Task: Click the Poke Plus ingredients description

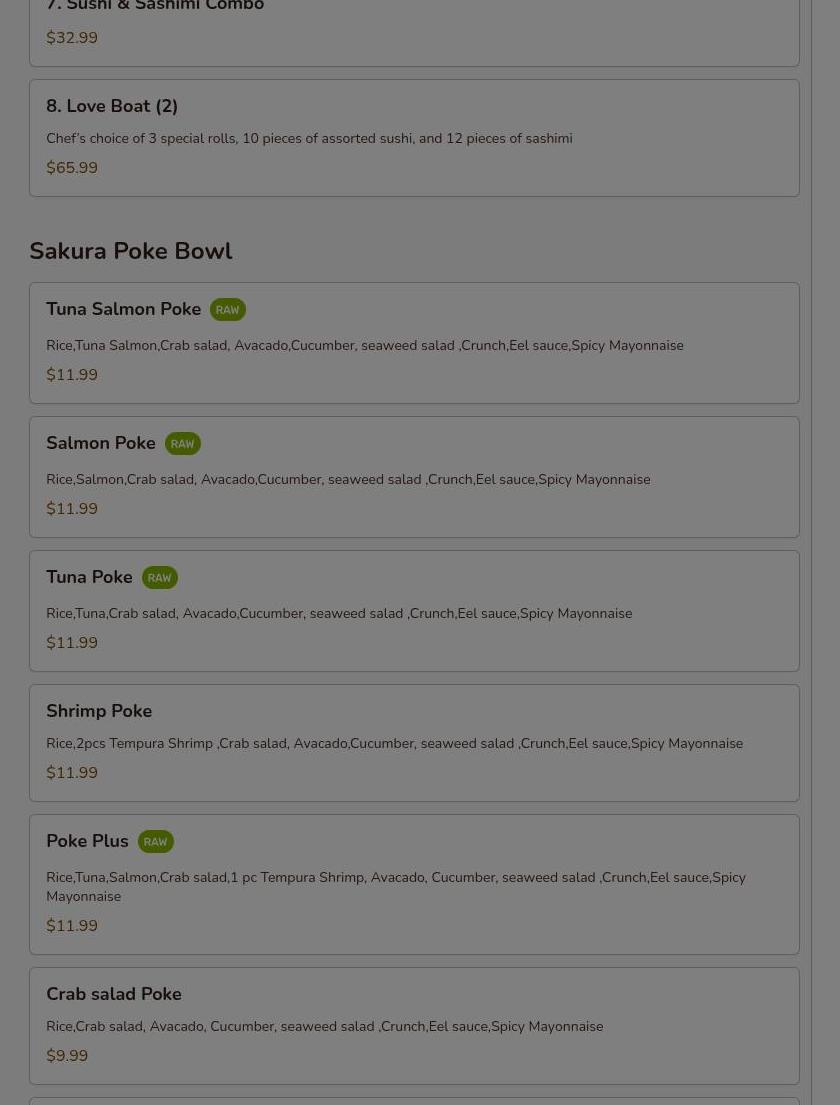Action: pyautogui.click(x=396, y=887)
